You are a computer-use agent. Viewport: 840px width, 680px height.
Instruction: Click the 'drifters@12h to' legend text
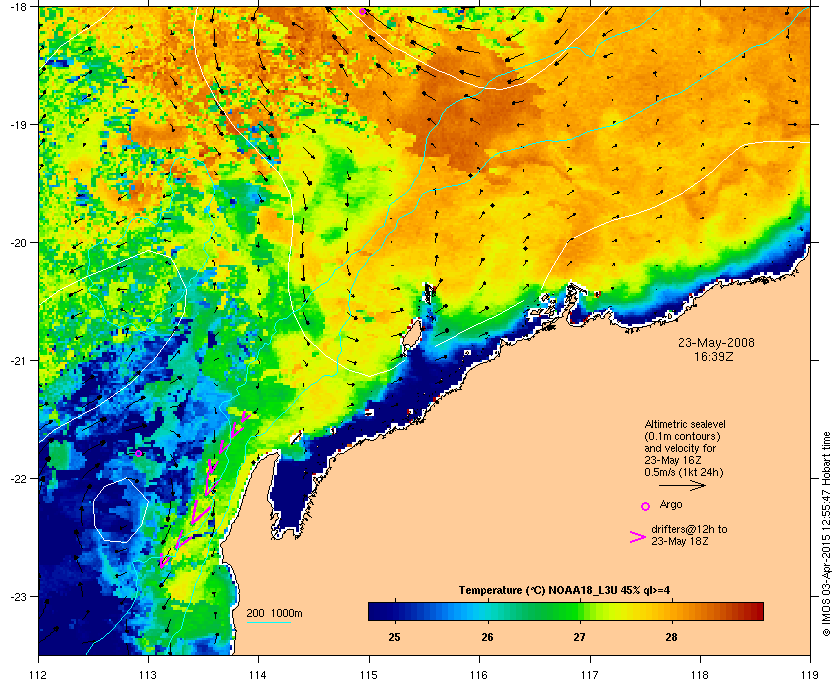click(689, 529)
